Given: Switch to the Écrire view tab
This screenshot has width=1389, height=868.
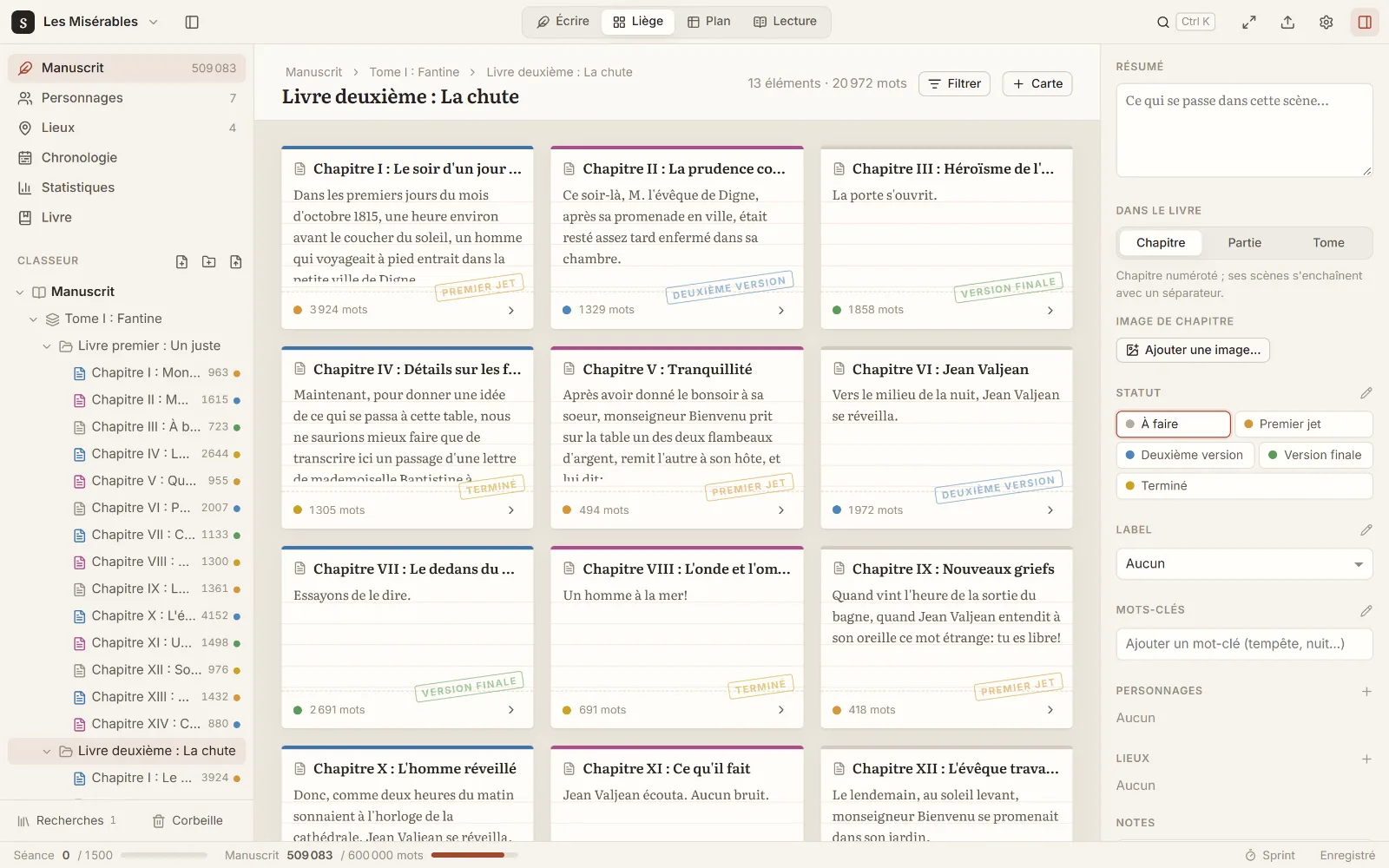Looking at the screenshot, I should (563, 22).
